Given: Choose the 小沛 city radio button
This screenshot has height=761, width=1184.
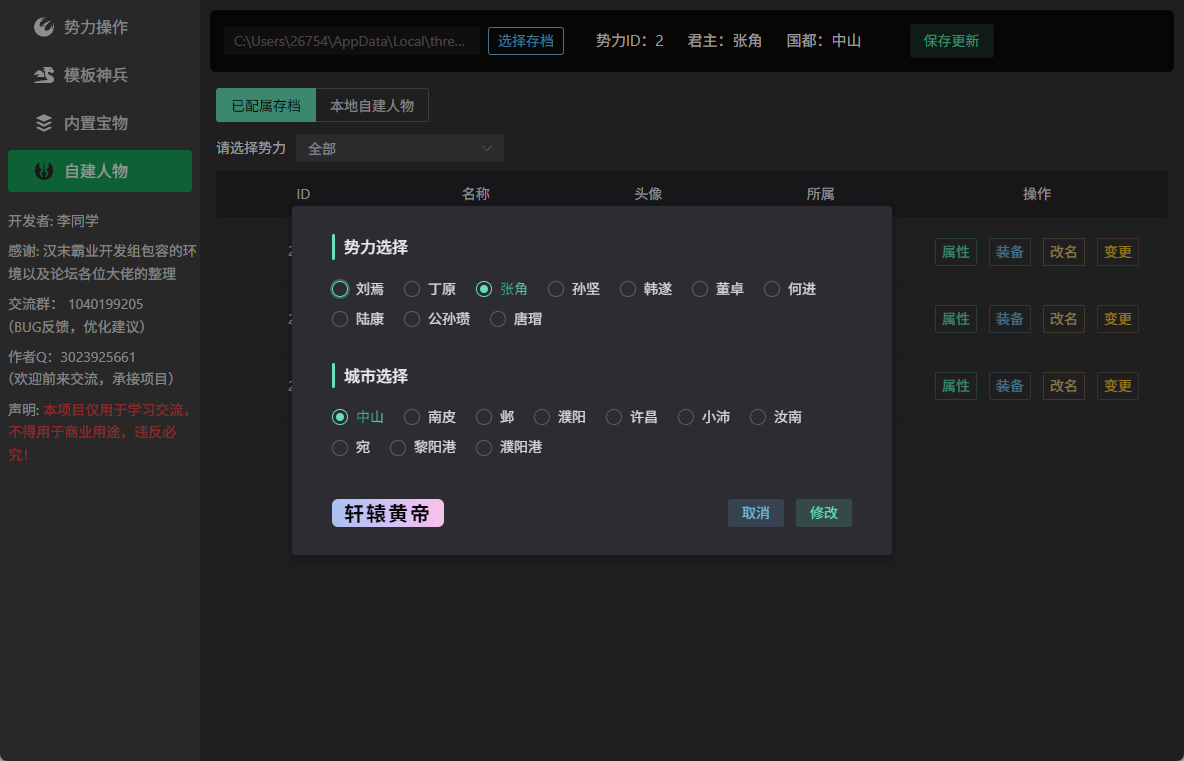Looking at the screenshot, I should click(686, 417).
